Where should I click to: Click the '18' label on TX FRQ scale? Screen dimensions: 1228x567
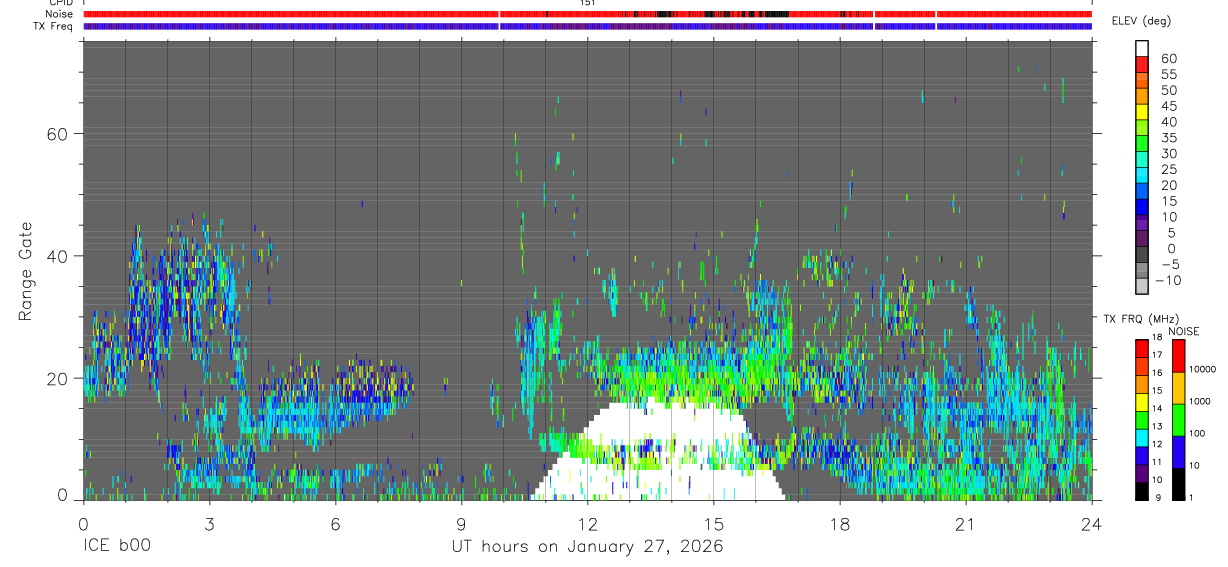[1156, 337]
